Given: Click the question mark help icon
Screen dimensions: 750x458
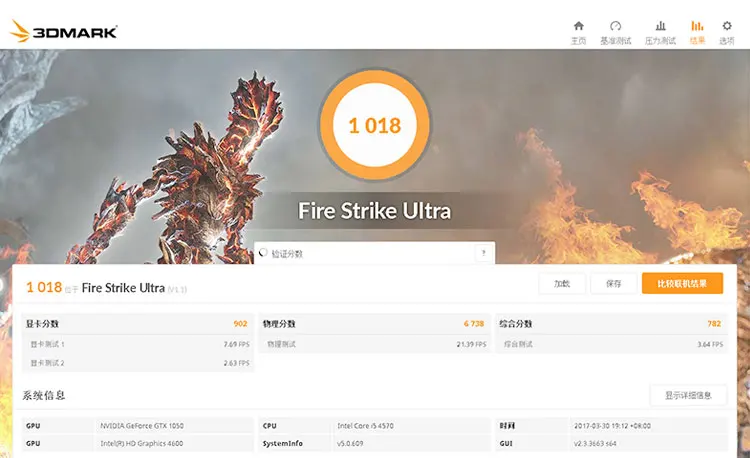Looking at the screenshot, I should coord(483,253).
